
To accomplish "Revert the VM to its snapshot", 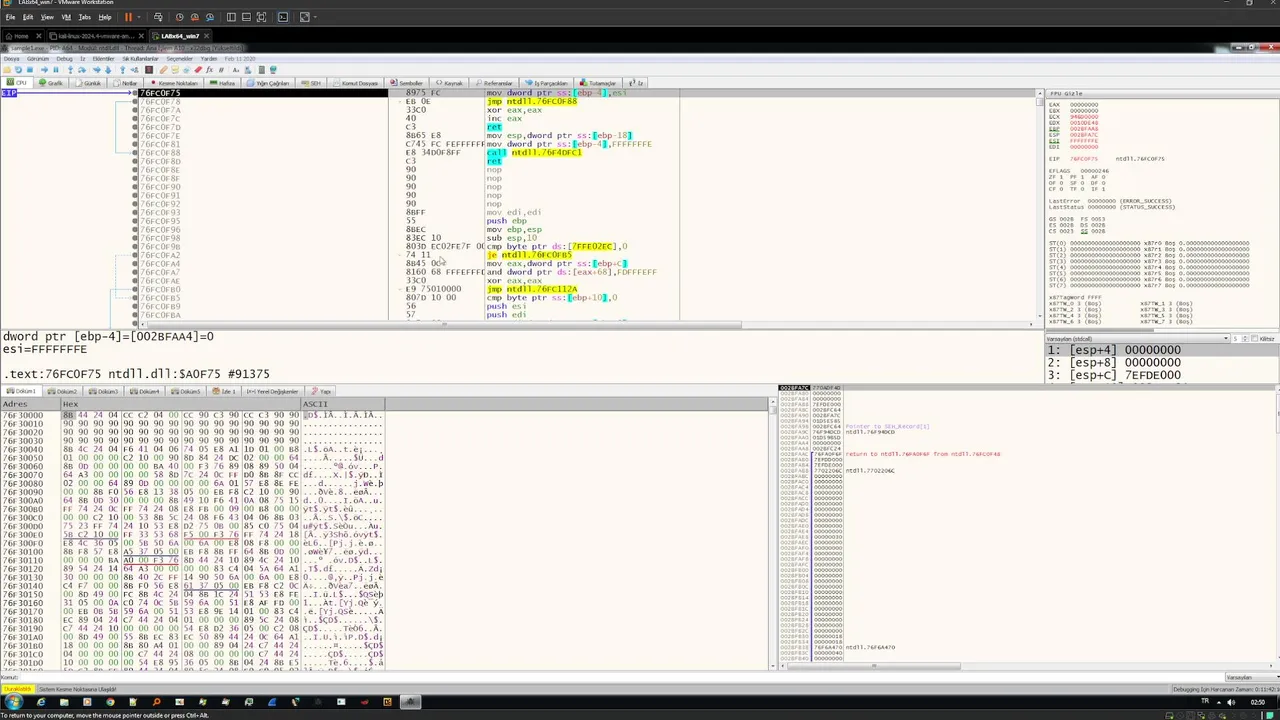I will point(195,17).
